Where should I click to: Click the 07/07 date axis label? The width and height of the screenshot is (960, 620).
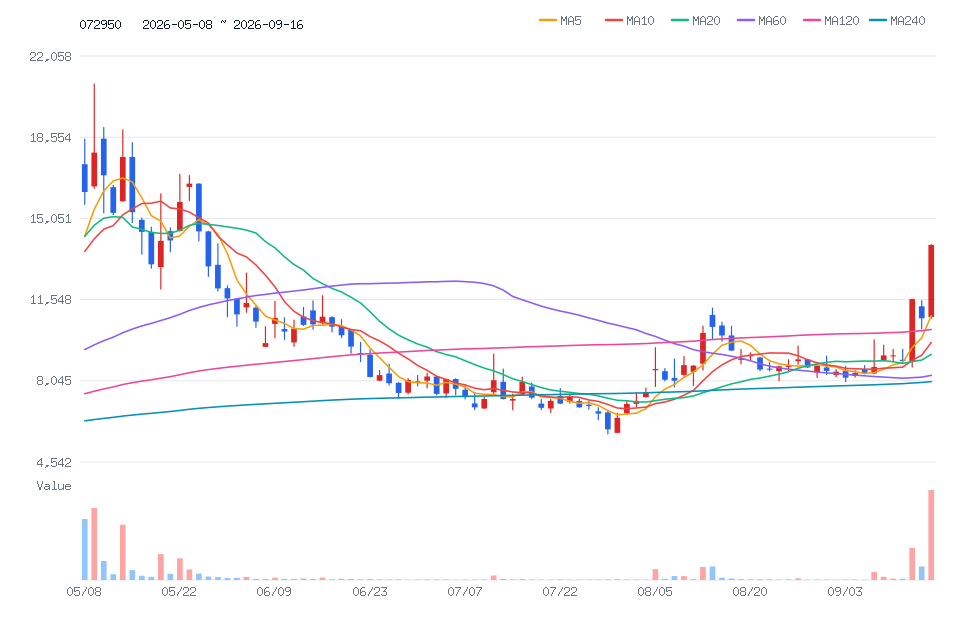(x=465, y=592)
